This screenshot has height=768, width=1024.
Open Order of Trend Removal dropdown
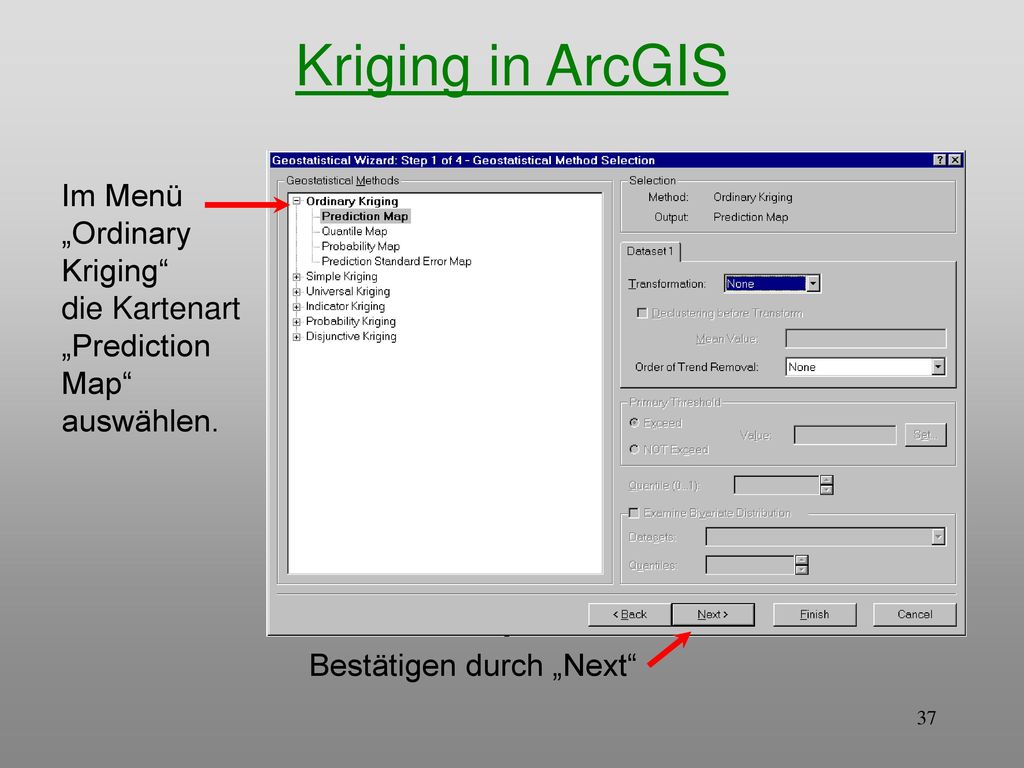(938, 367)
